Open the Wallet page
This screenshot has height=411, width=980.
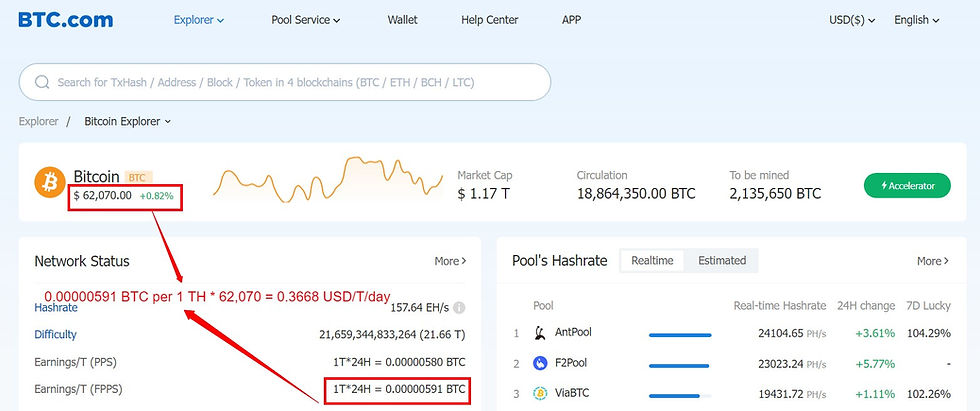click(402, 20)
